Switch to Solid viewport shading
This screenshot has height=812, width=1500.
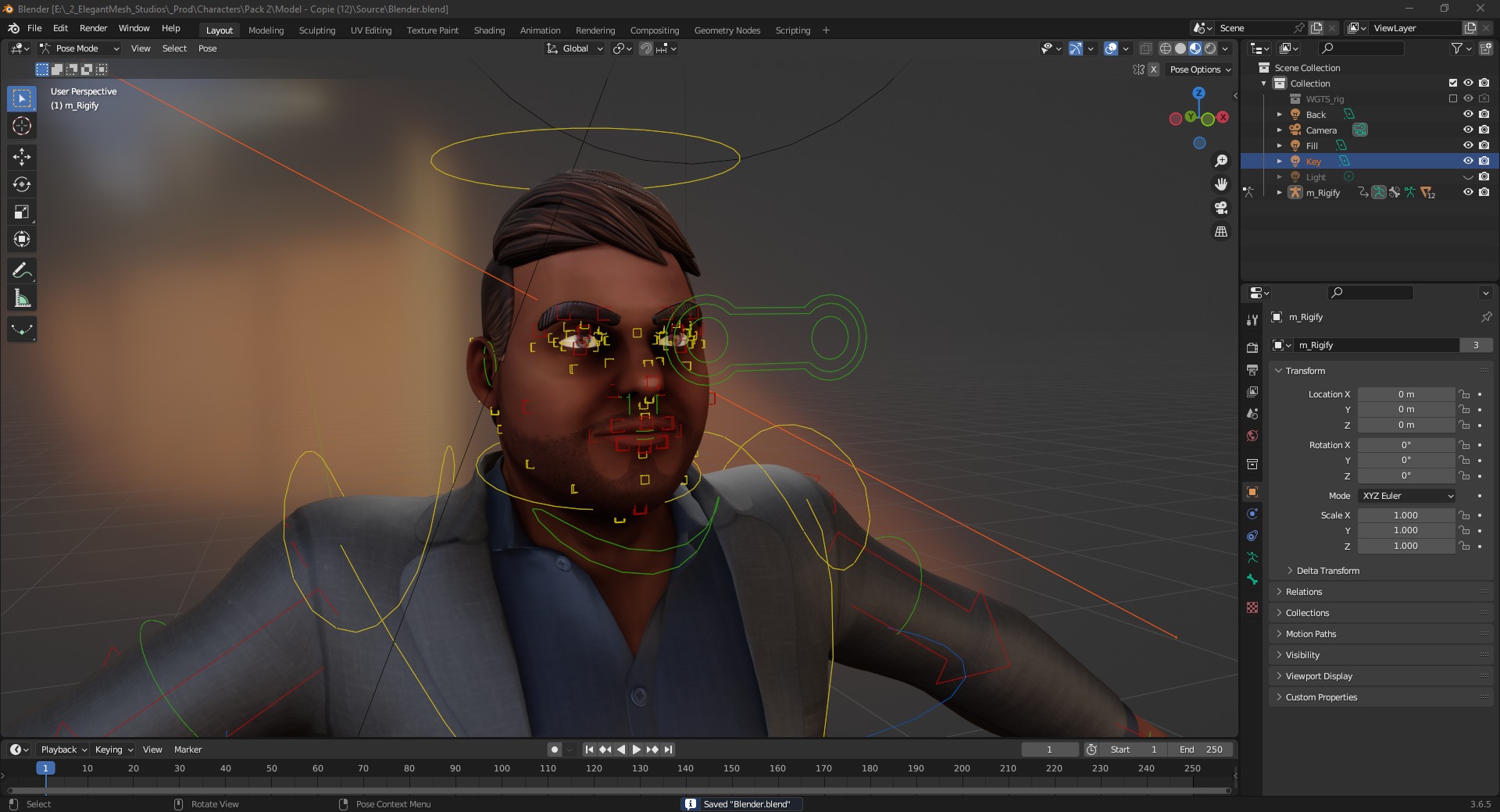coord(1180,48)
